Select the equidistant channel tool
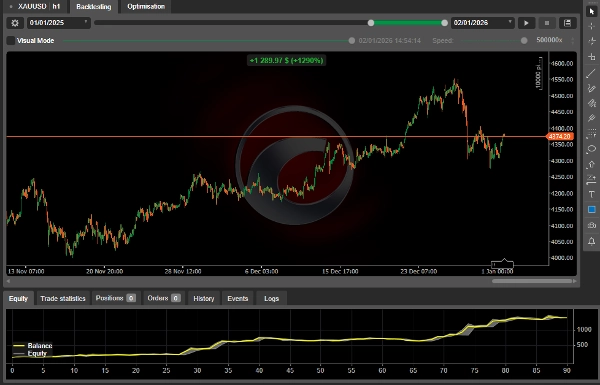600x385 pixels. click(592, 103)
